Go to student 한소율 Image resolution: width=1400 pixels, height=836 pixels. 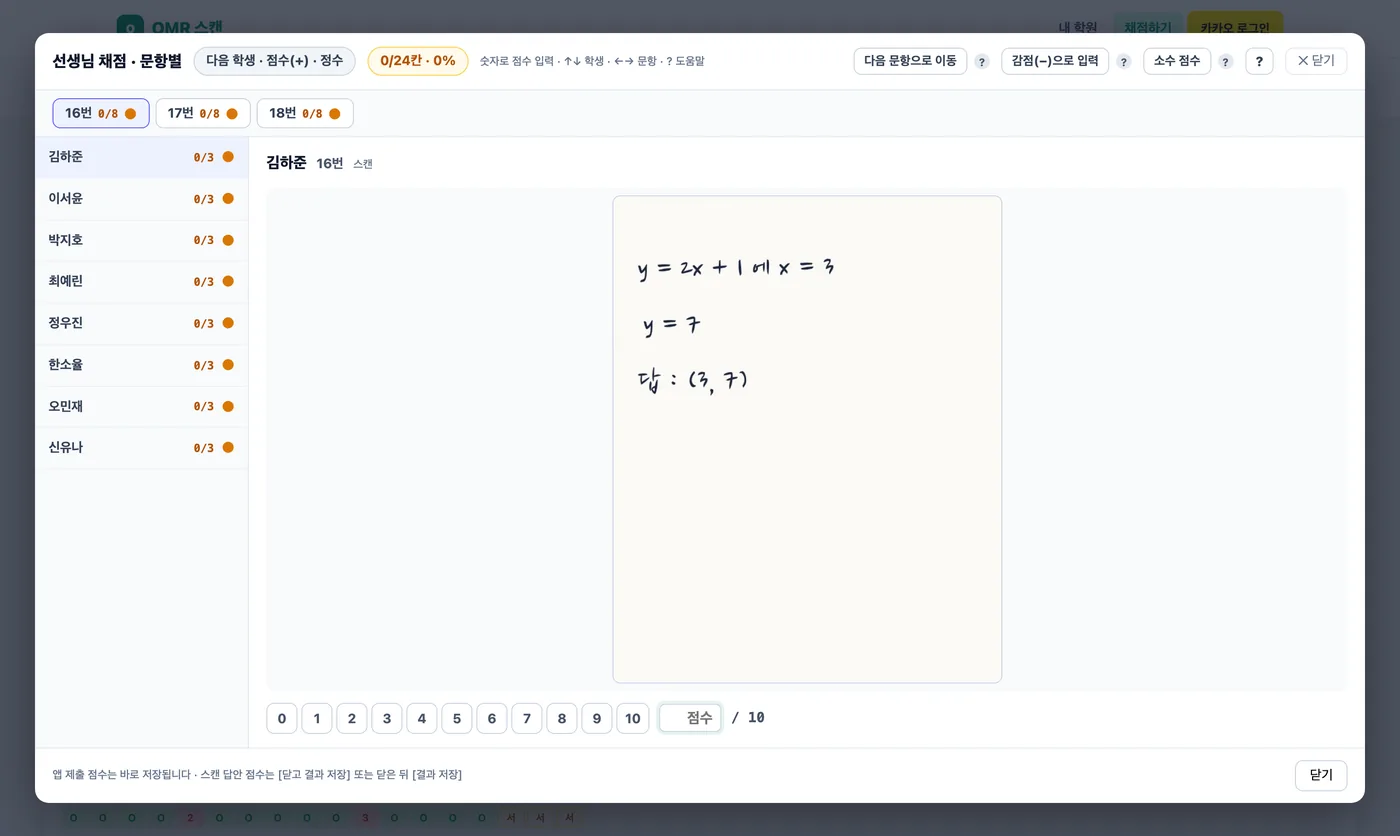141,365
